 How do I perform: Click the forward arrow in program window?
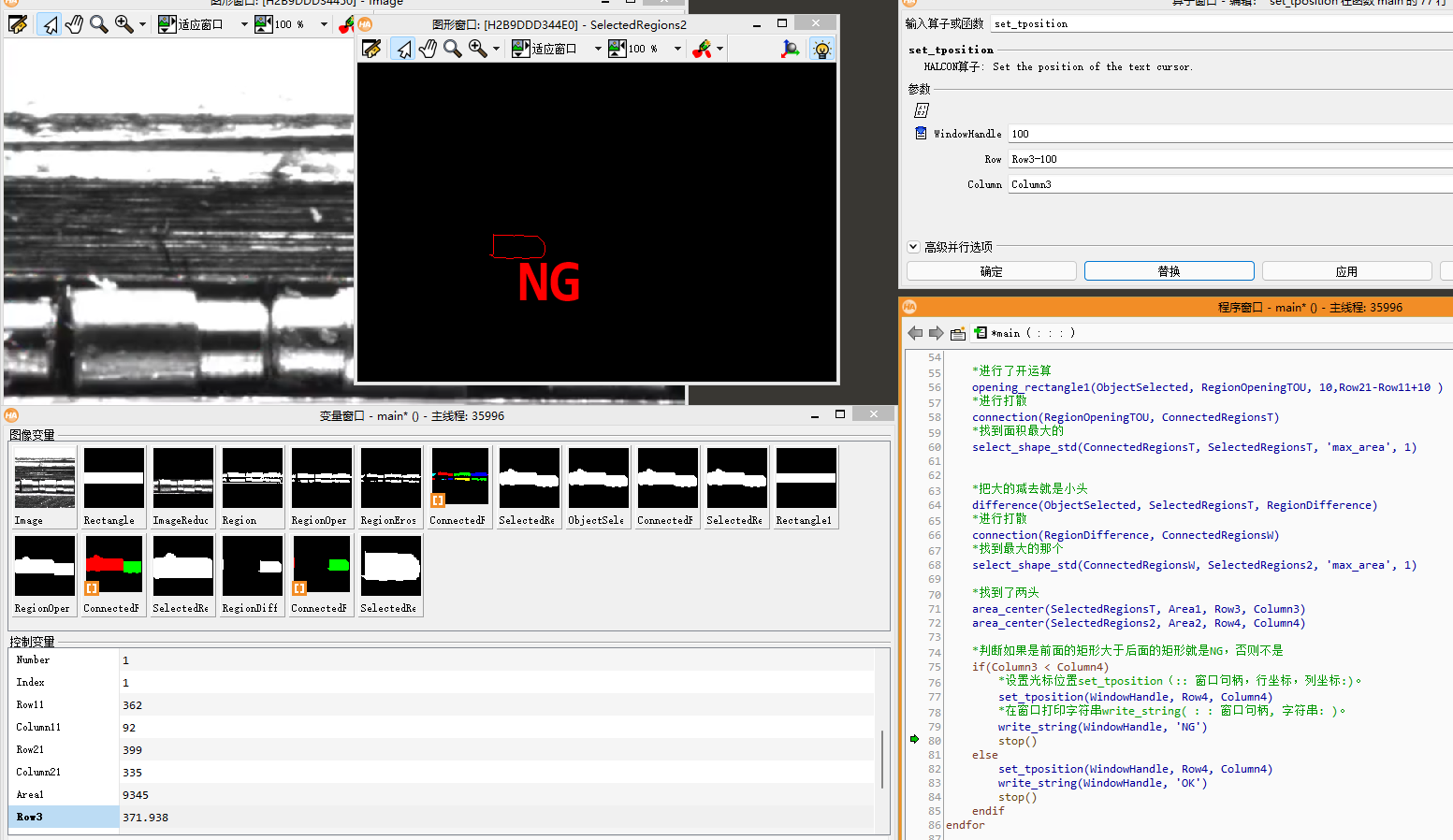936,333
